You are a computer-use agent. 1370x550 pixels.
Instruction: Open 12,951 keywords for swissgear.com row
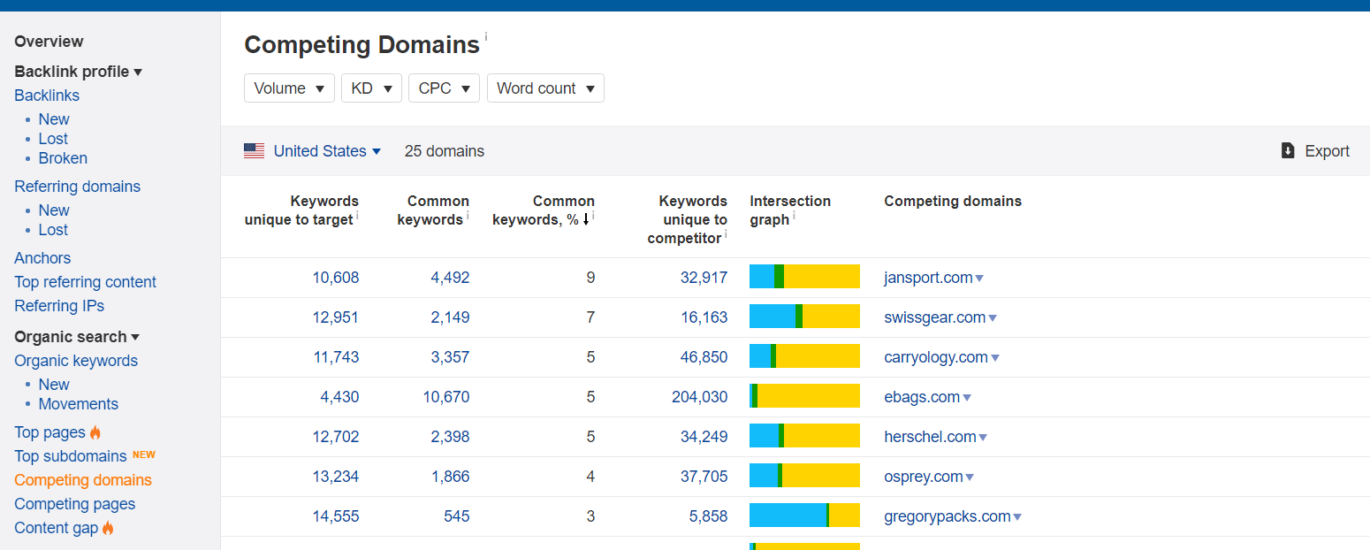click(335, 318)
